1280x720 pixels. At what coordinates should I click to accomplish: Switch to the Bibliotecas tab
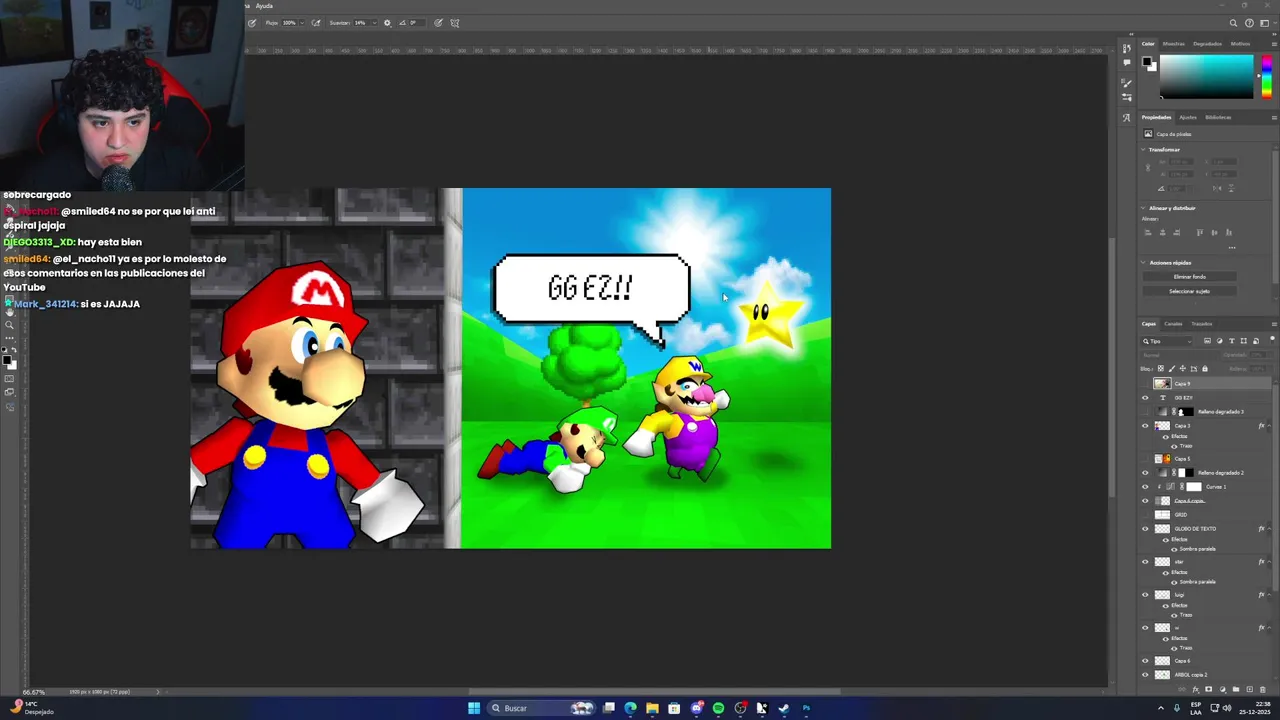click(1218, 117)
